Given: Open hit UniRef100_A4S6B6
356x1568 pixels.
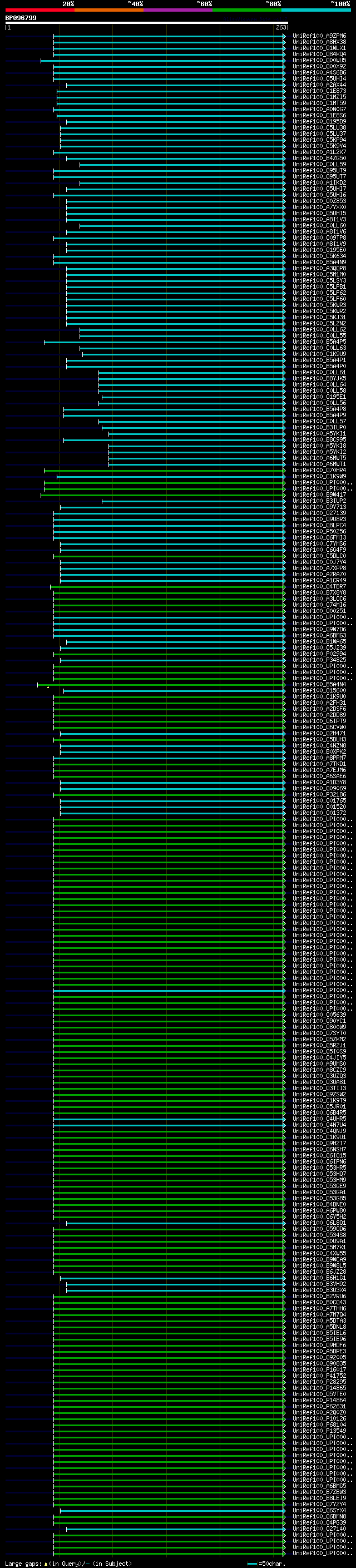Looking at the screenshot, I should [x=319, y=72].
